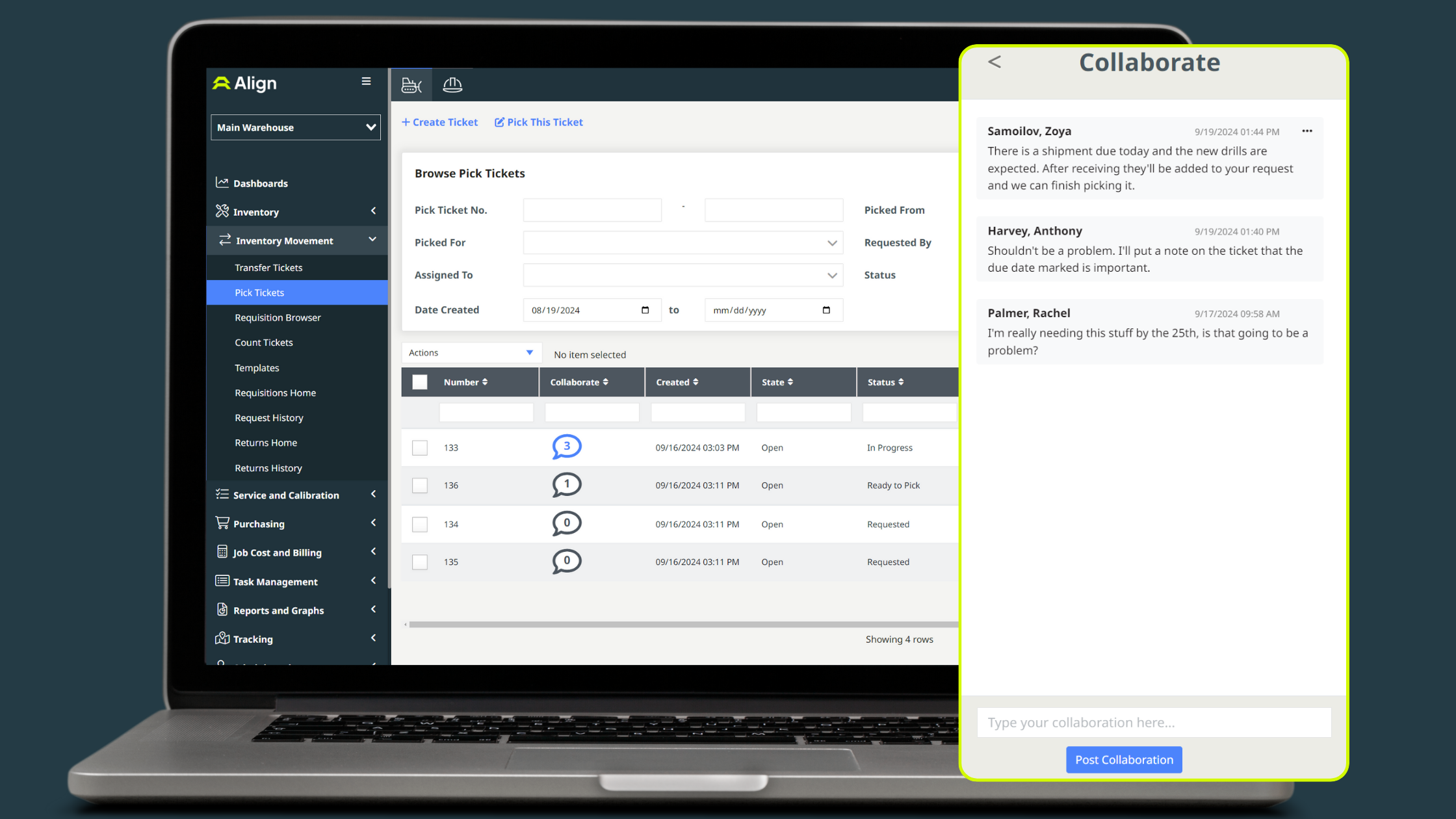Open the ellipsis menu on Zoya Samoilov's comment
Viewport: 1456px width, 819px height.
[1306, 131]
